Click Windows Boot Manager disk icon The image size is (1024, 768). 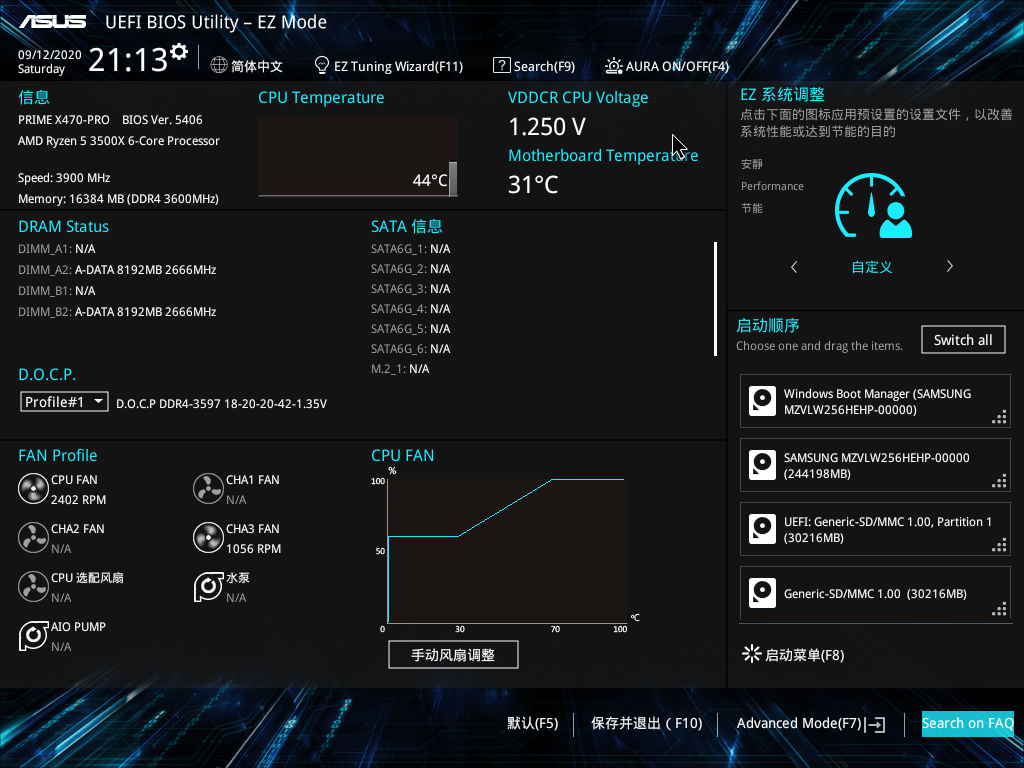762,401
